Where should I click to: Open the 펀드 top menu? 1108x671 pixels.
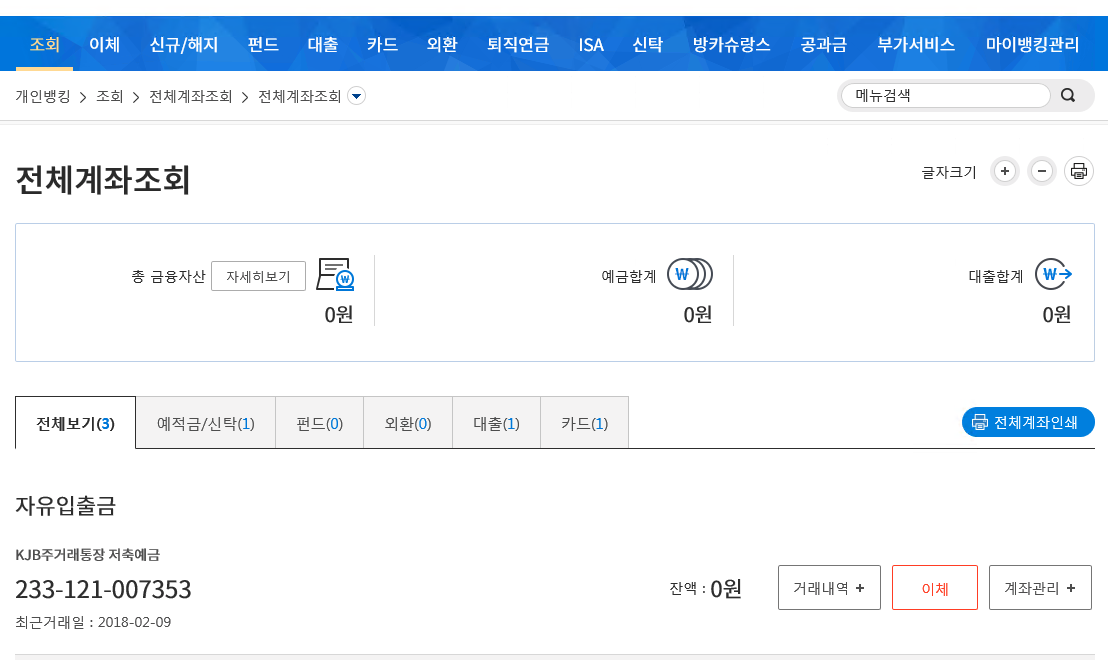tap(263, 44)
